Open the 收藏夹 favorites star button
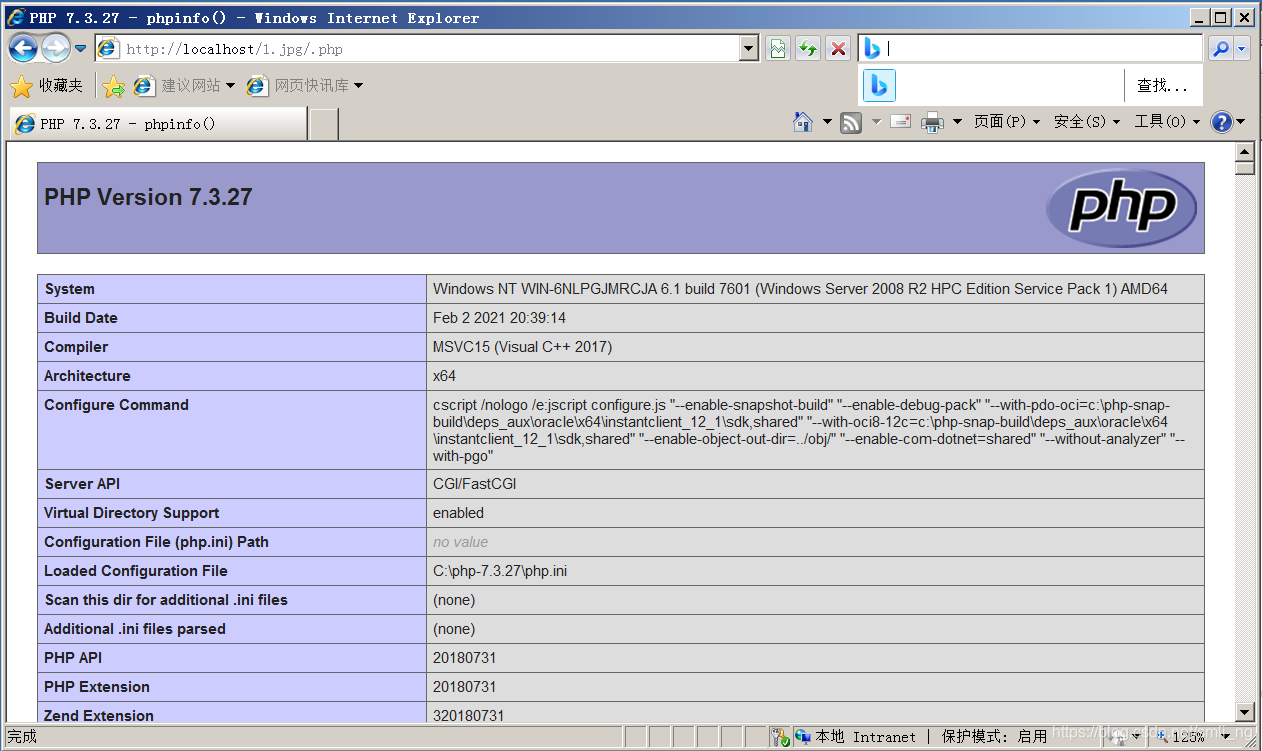The width and height of the screenshot is (1262, 751). tap(47, 86)
